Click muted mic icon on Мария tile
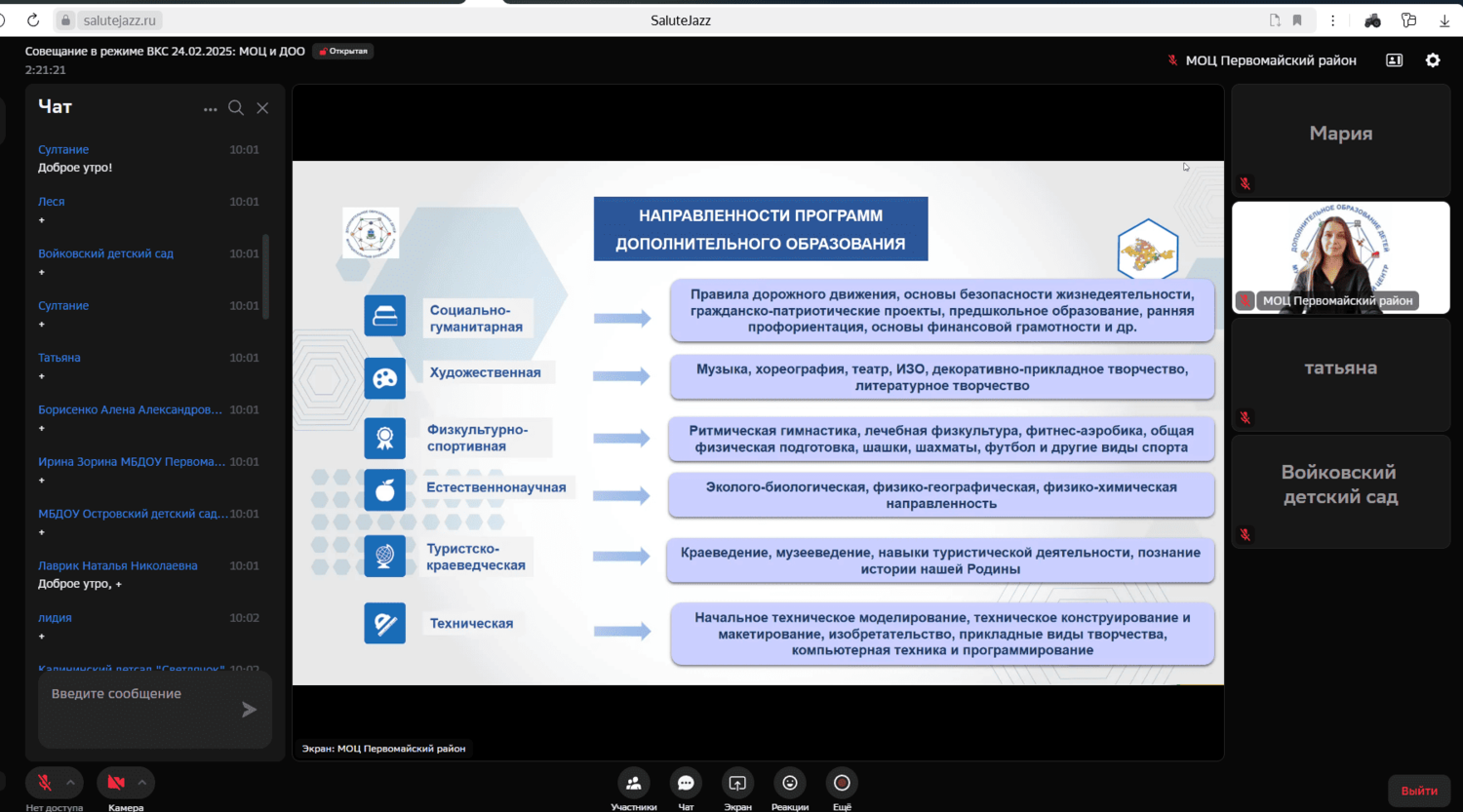 tap(1246, 183)
